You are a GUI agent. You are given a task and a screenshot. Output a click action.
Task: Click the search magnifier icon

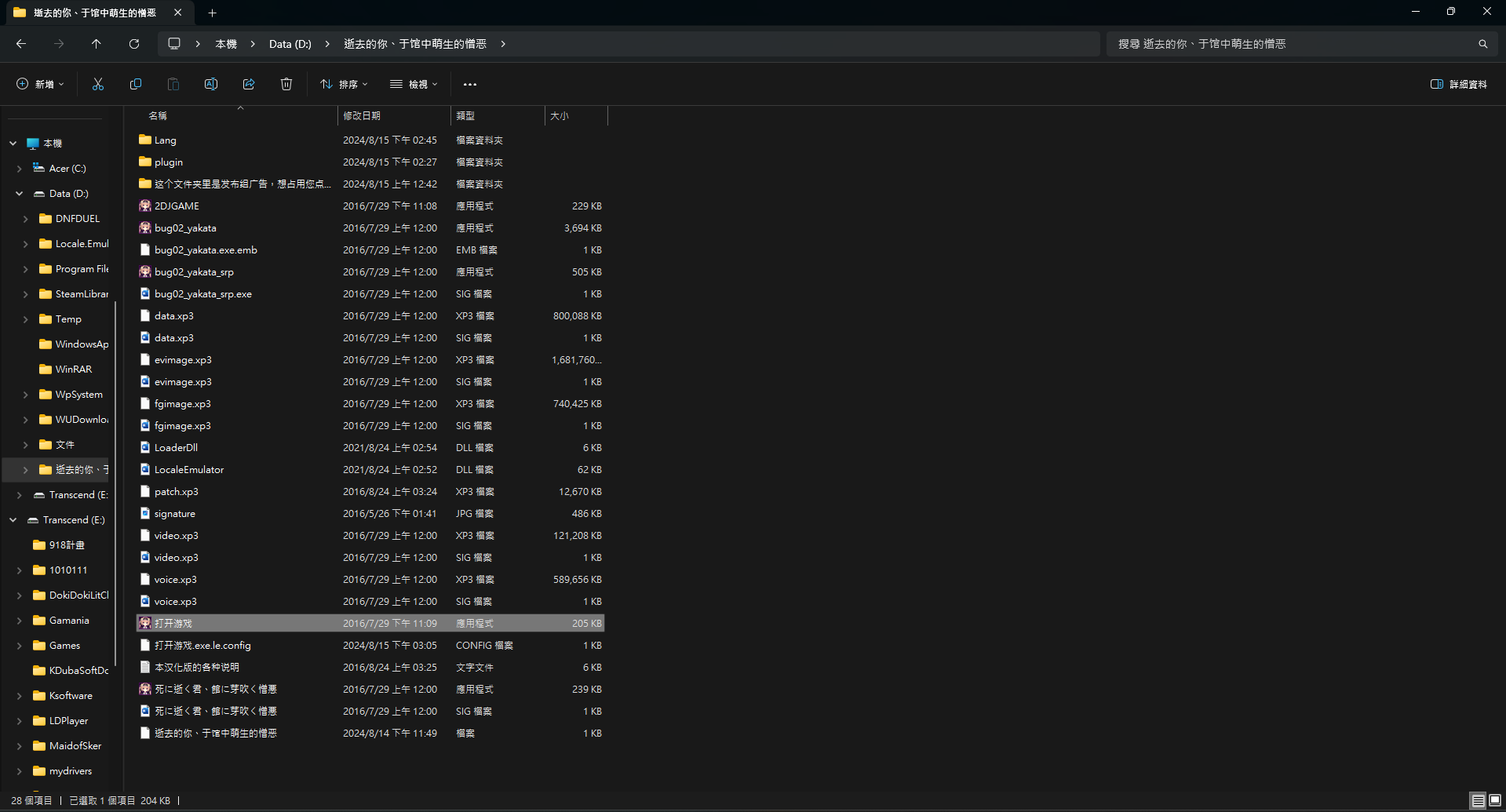(x=1482, y=44)
